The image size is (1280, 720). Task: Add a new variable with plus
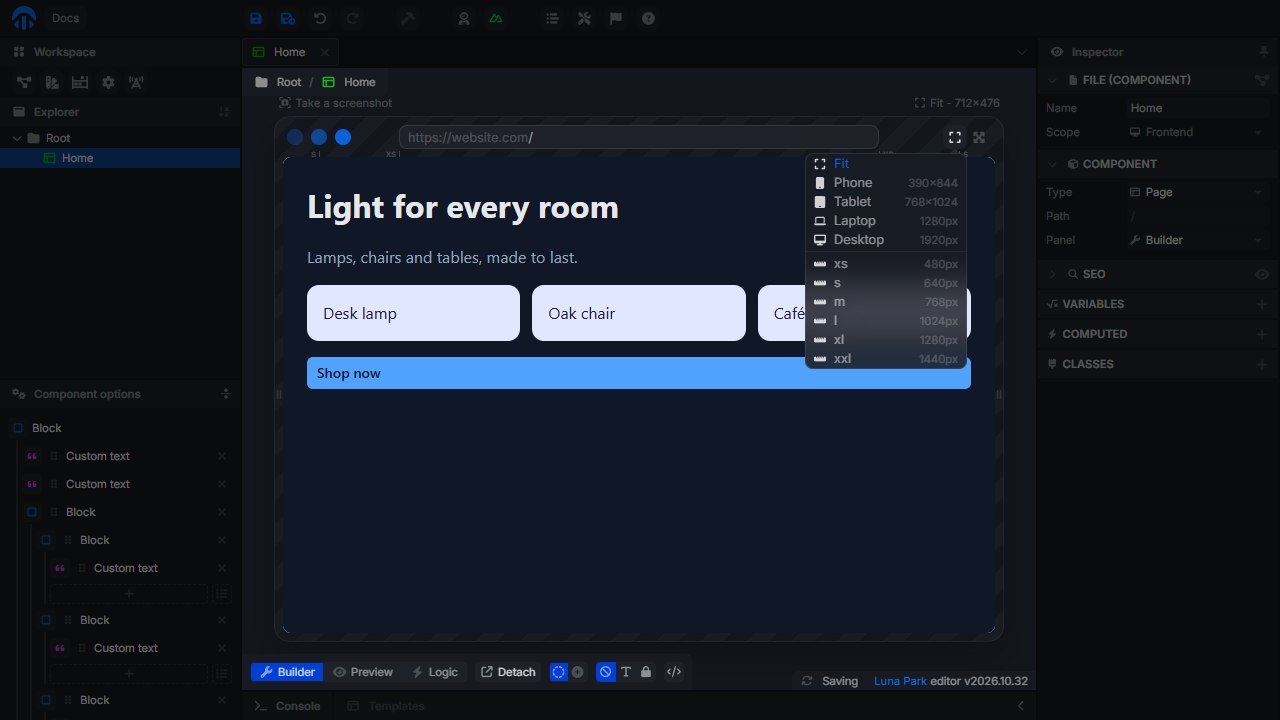pyautogui.click(x=1262, y=304)
